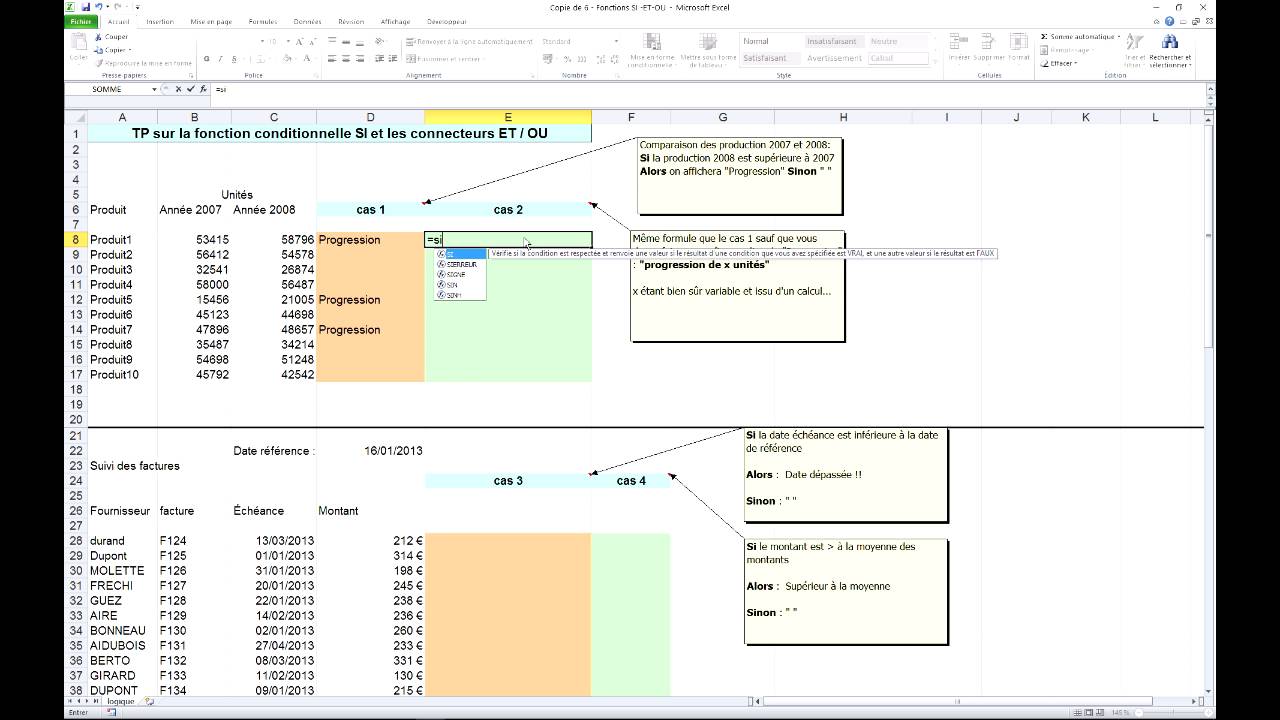1280x720 pixels.
Task: Open the Affichage ribbon tab
Action: pos(395,21)
